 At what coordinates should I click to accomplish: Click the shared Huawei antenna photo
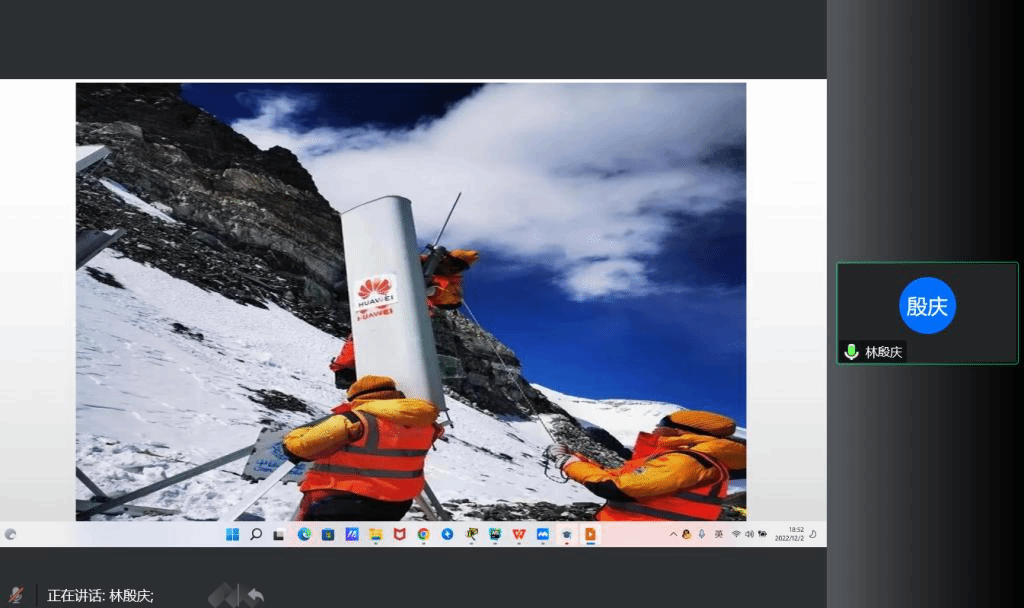click(x=410, y=300)
